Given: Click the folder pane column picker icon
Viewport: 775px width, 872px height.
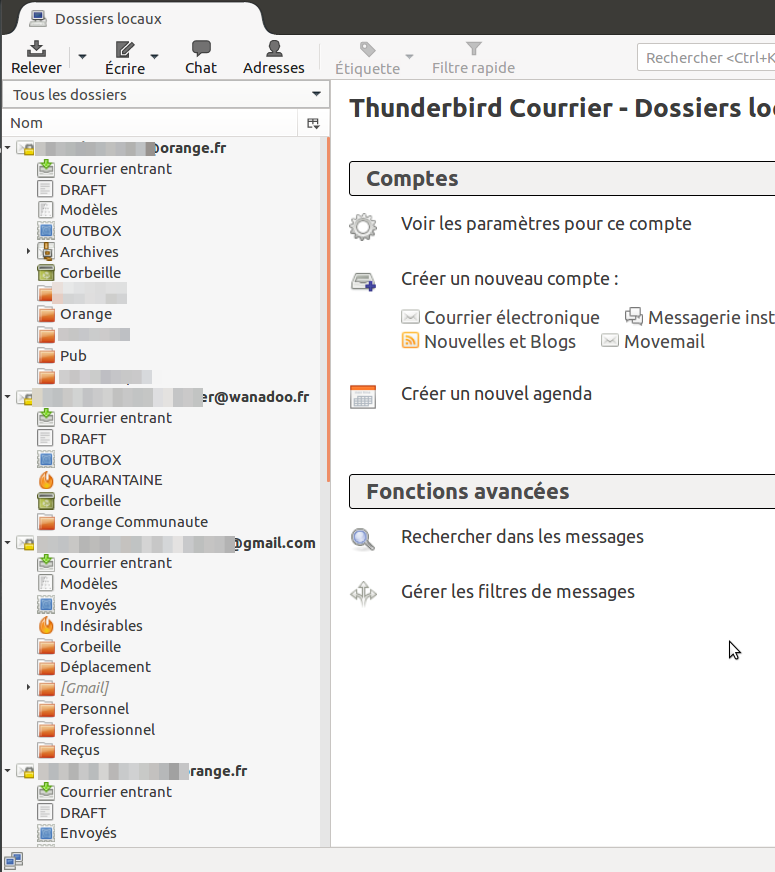Looking at the screenshot, I should [x=314, y=123].
